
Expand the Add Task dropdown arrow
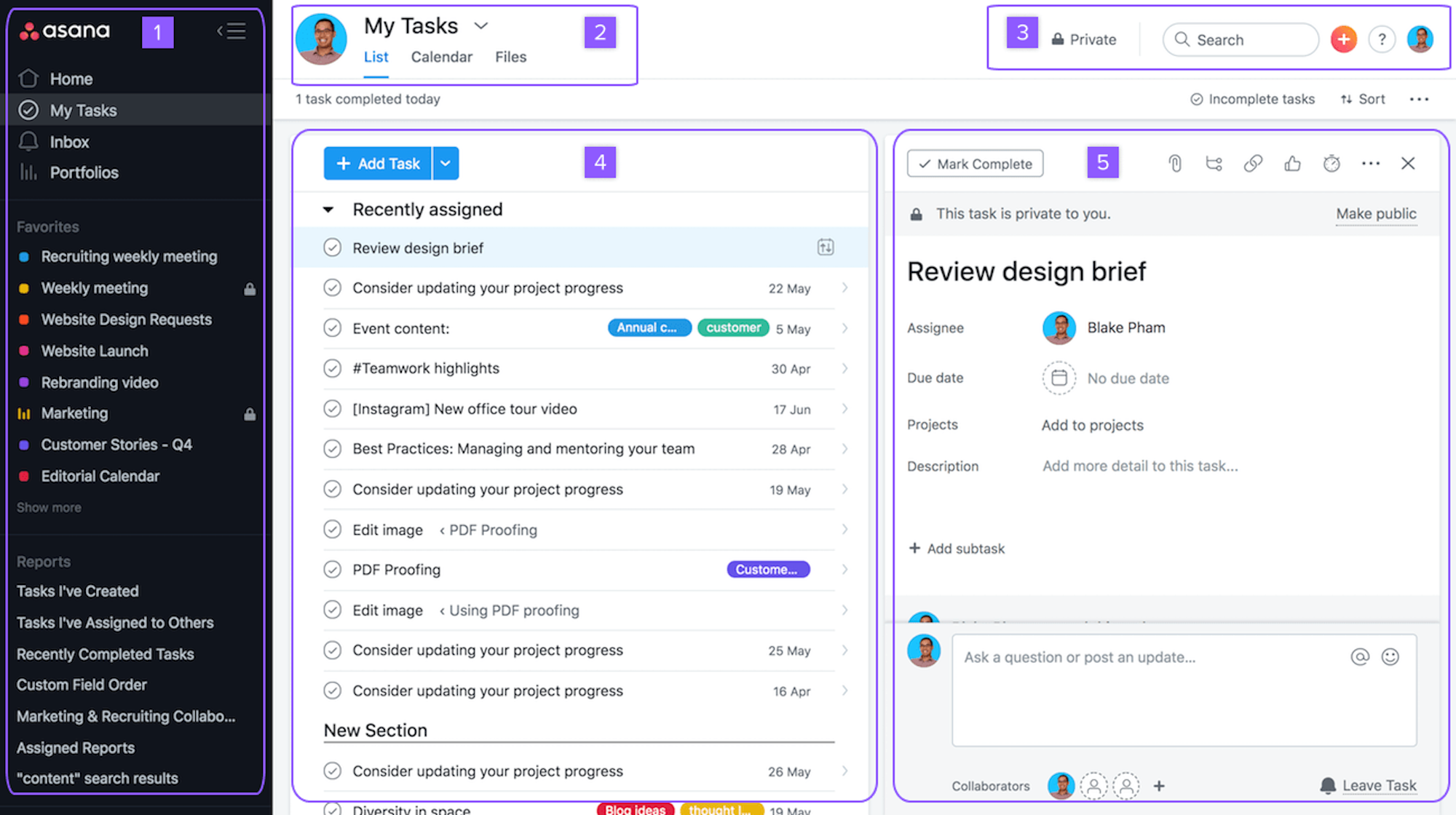pos(446,163)
